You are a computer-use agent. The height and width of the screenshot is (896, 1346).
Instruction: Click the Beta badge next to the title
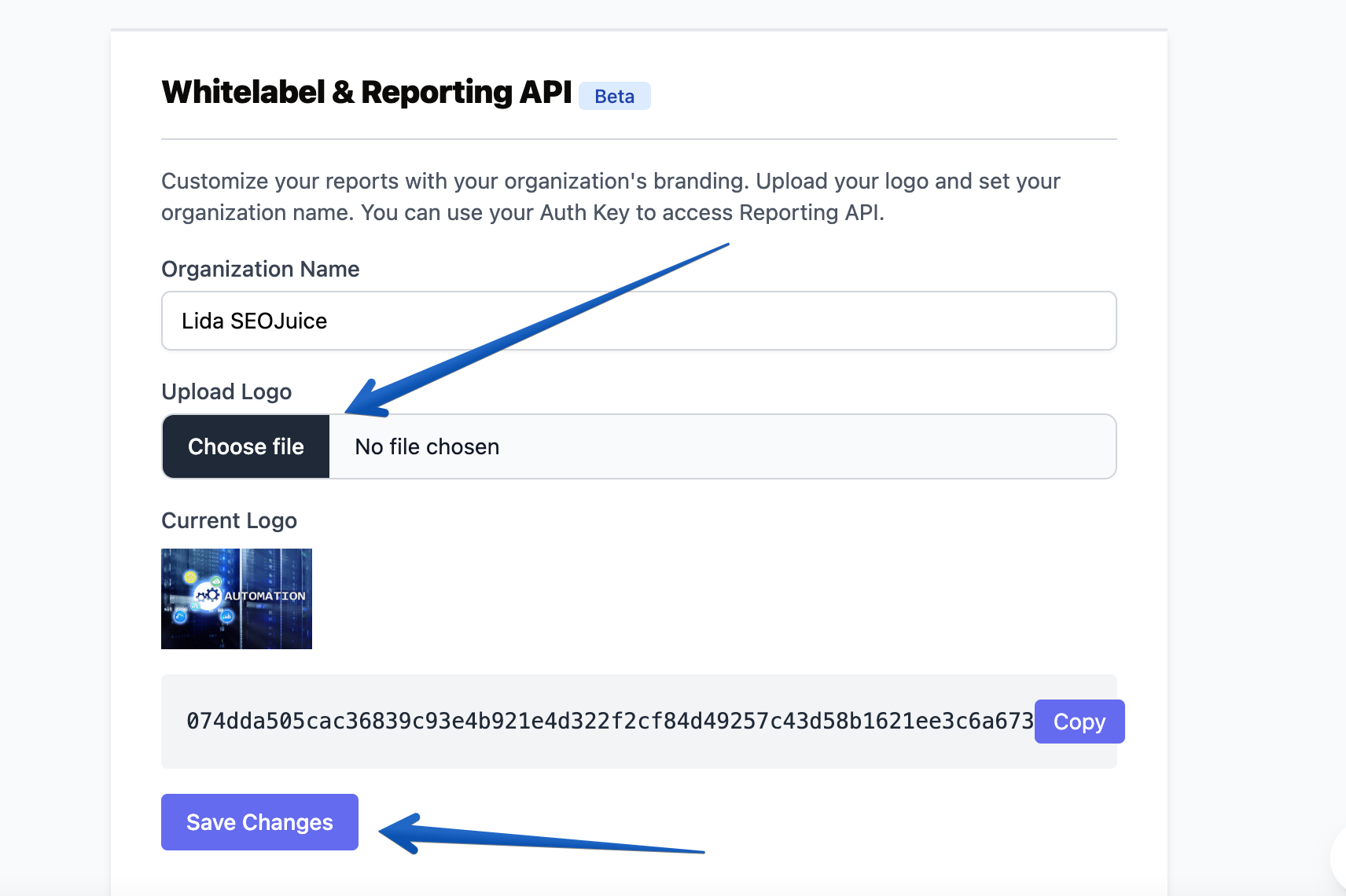click(614, 95)
